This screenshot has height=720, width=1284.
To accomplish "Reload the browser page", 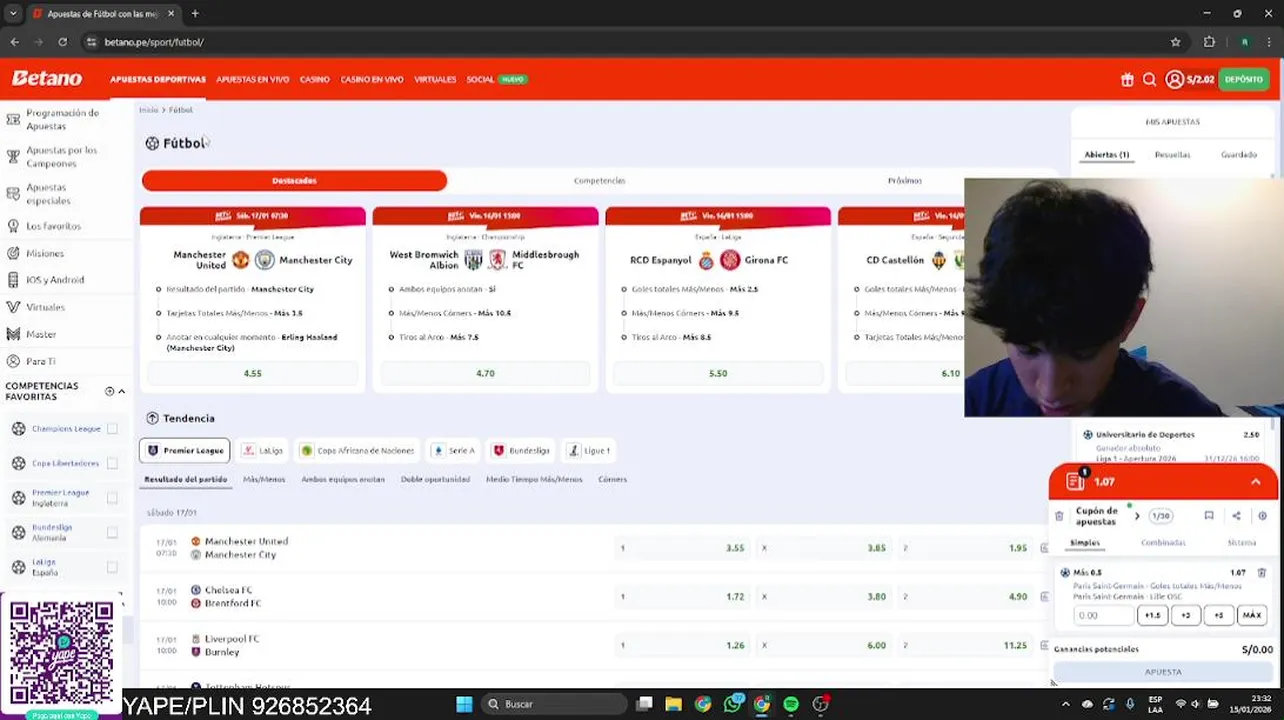I will [x=62, y=42].
